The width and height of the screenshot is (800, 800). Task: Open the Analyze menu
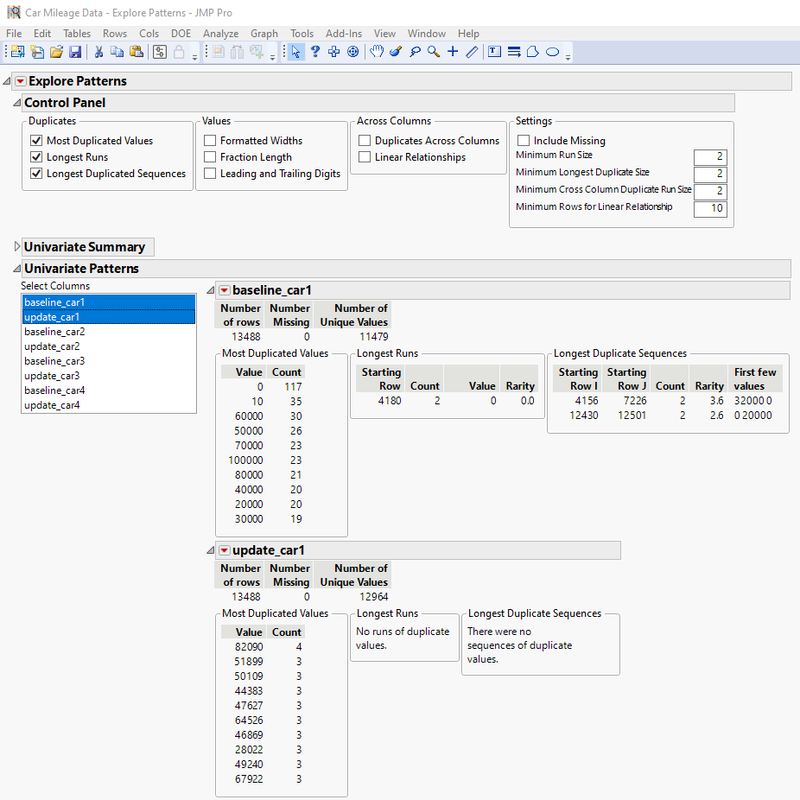point(220,33)
